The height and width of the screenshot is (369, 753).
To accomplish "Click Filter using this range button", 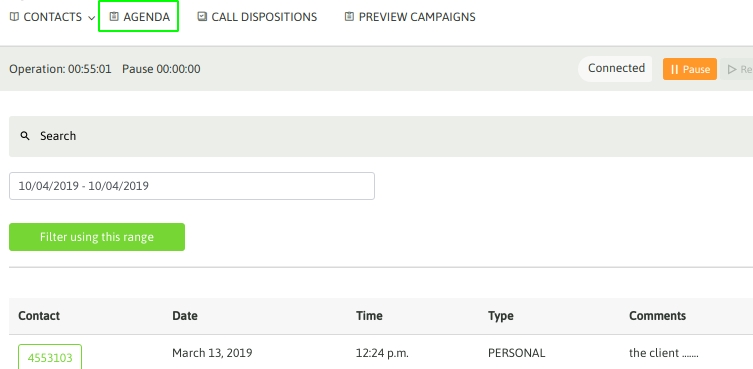I will click(97, 237).
